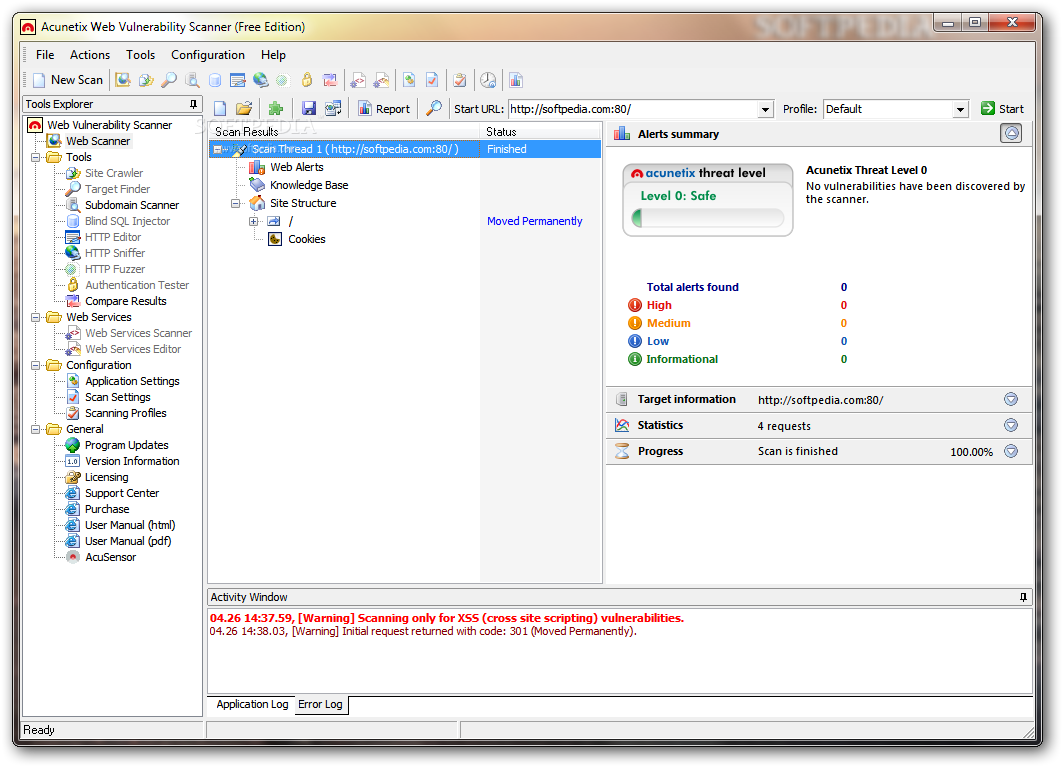Open Application Settings icon in top toolbar
The image size is (1063, 767).
[x=409, y=80]
